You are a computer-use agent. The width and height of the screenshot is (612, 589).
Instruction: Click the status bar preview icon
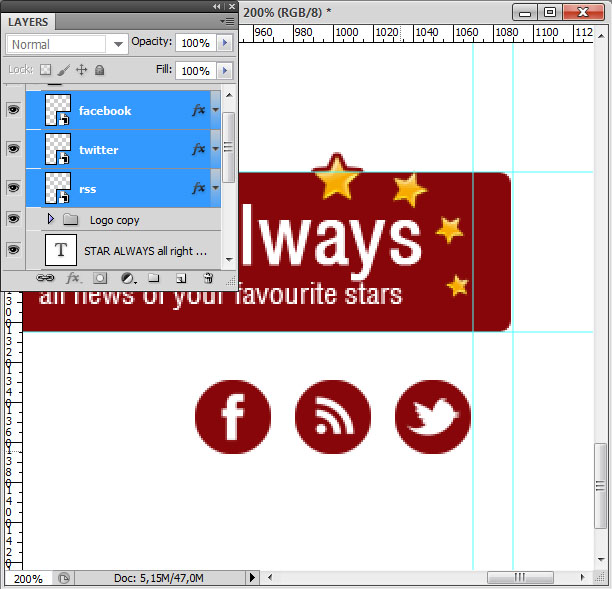pos(64,578)
